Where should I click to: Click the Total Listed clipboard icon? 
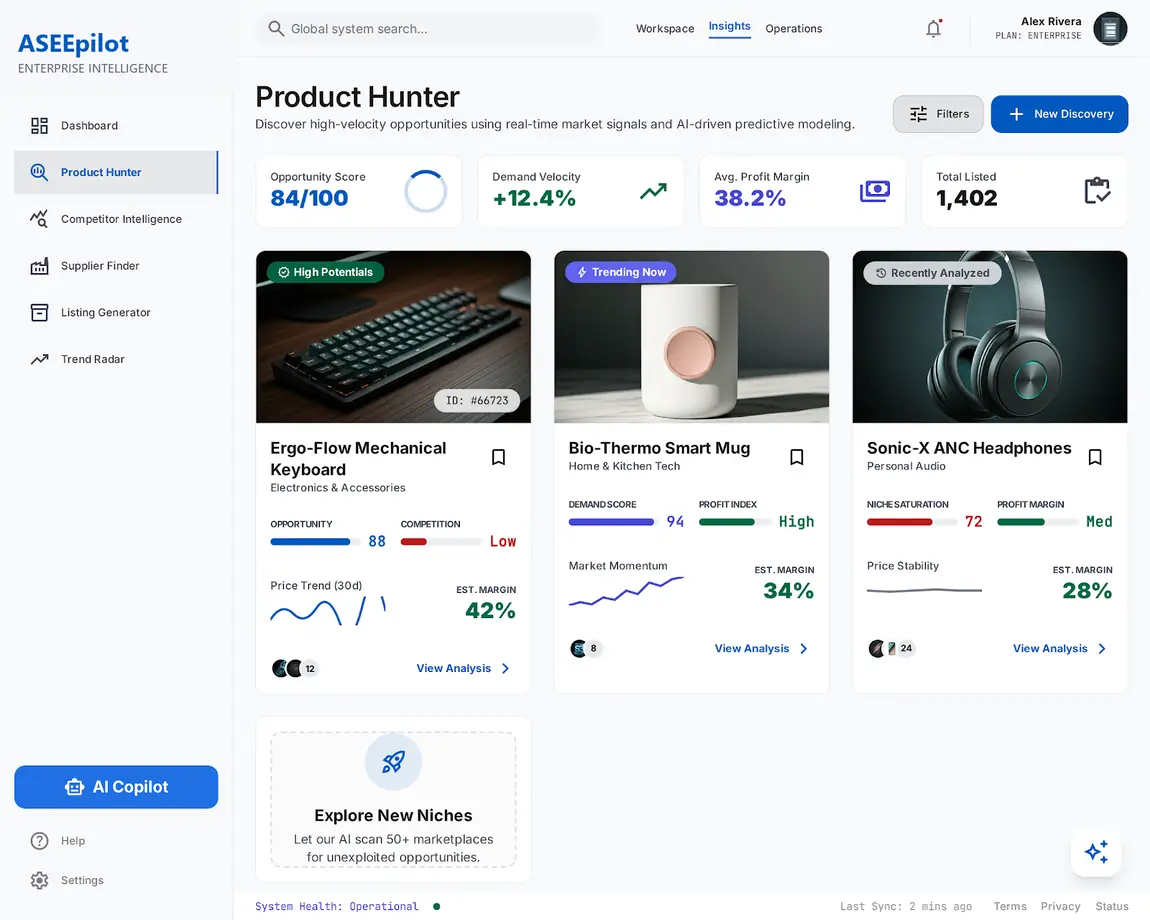click(x=1097, y=191)
